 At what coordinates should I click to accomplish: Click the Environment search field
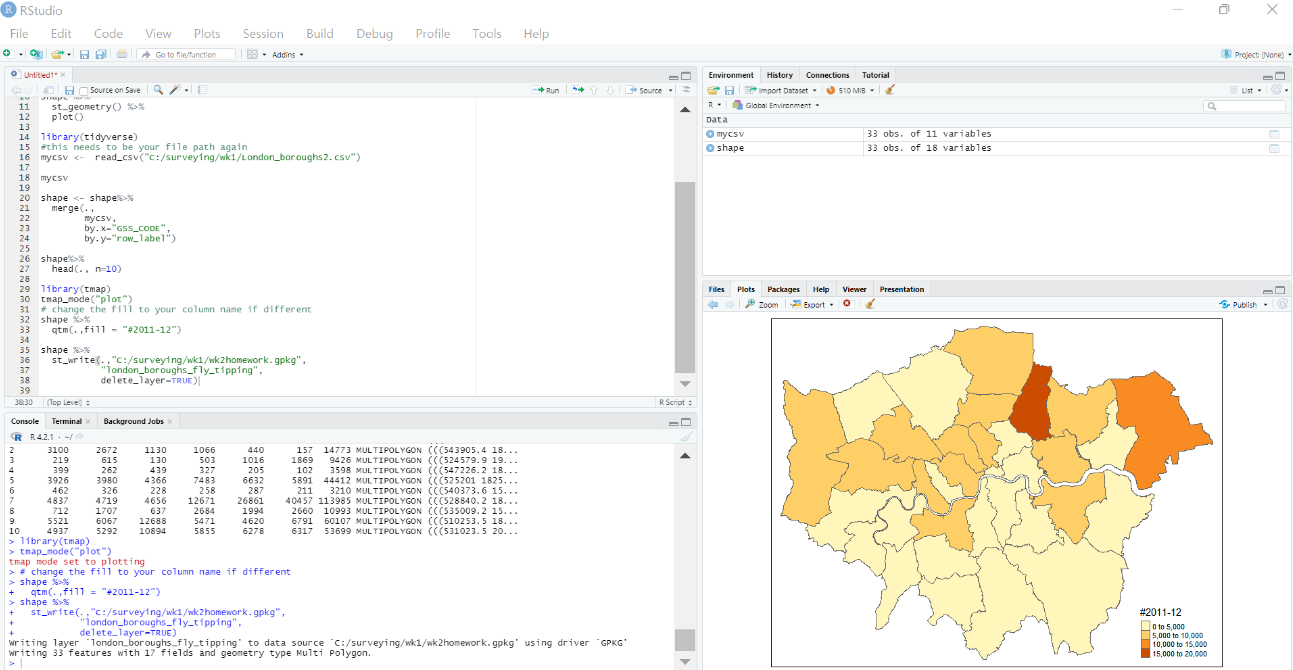[x=1244, y=105]
